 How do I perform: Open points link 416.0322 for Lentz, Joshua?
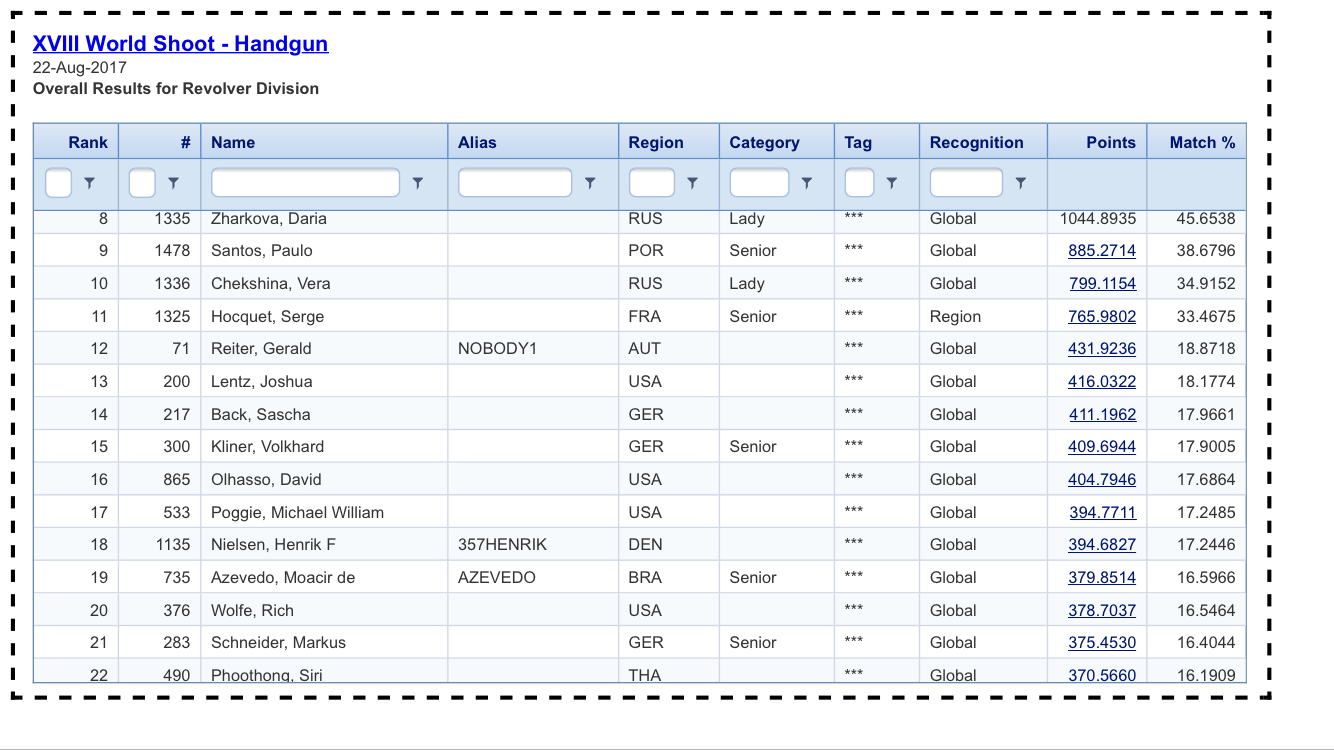point(1102,382)
